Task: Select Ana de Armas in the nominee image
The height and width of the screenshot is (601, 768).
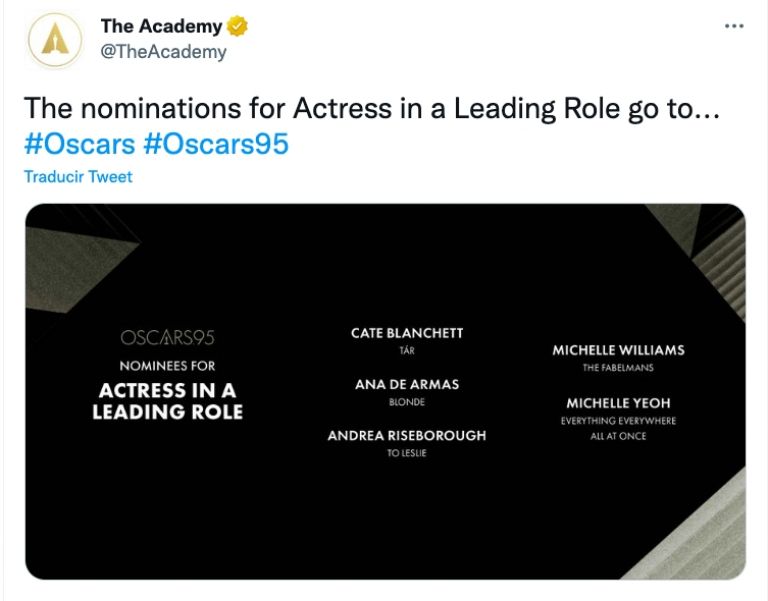Action: (407, 384)
